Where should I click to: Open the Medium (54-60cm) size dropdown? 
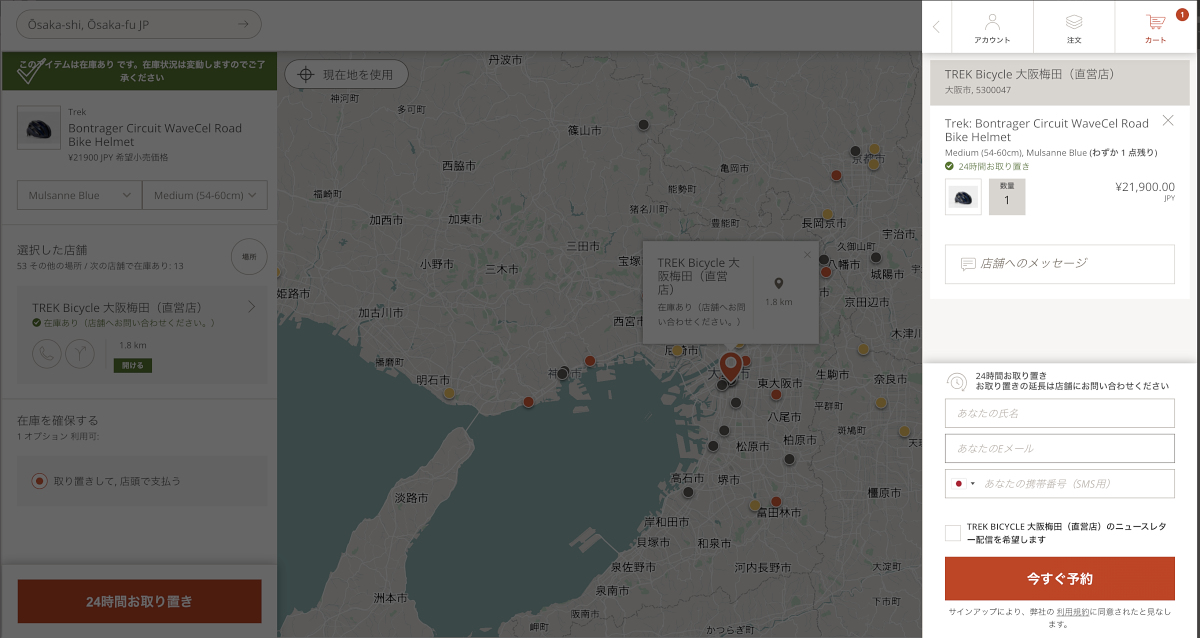point(205,195)
